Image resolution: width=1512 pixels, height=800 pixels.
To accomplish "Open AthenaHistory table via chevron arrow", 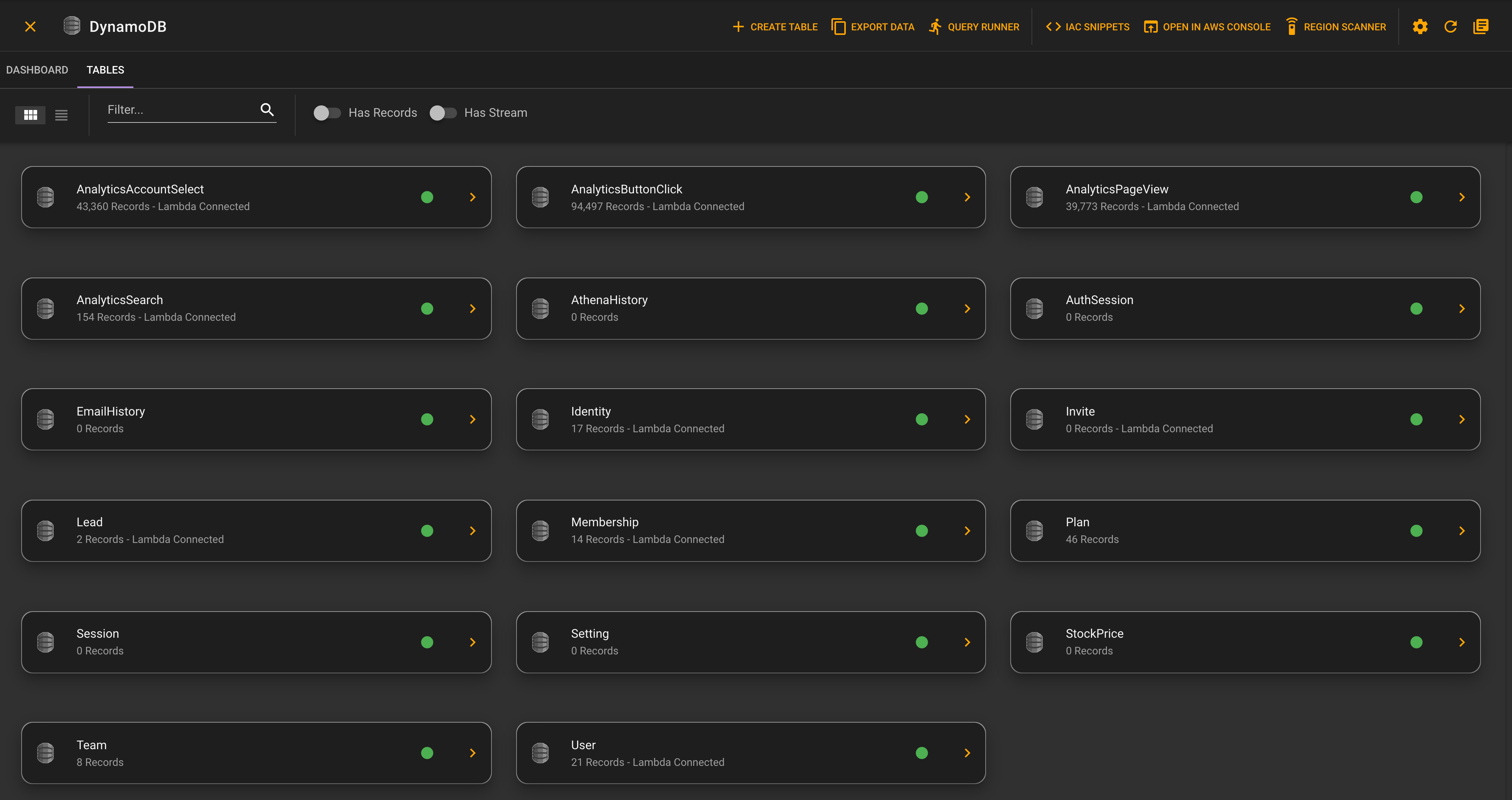I will point(967,308).
